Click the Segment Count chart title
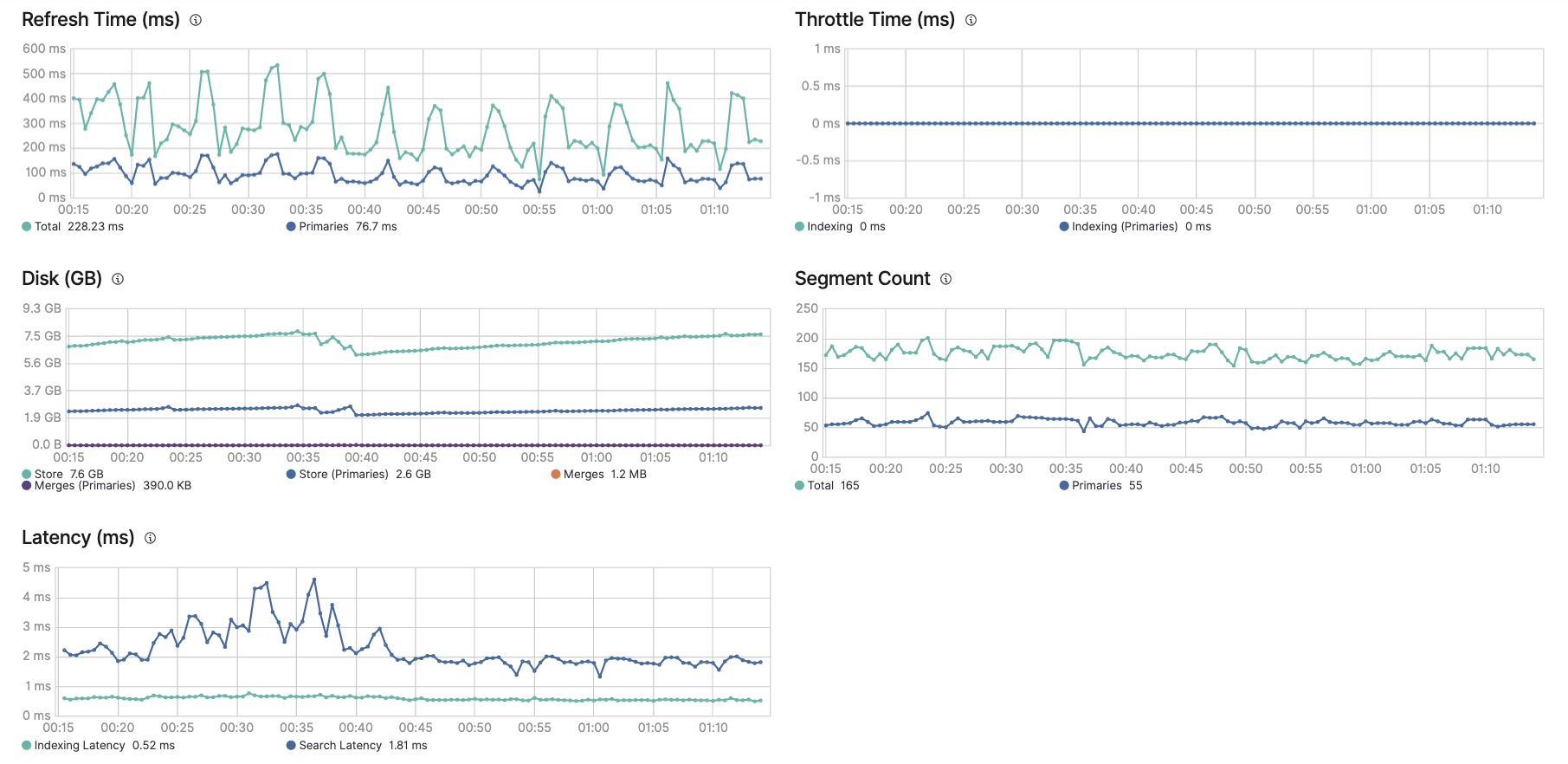1568x764 pixels. (x=862, y=279)
